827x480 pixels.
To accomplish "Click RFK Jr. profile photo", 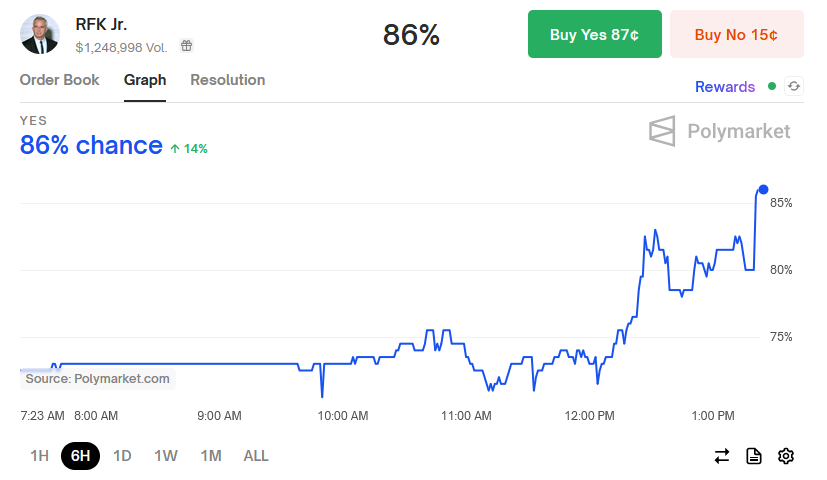I will [40, 34].
